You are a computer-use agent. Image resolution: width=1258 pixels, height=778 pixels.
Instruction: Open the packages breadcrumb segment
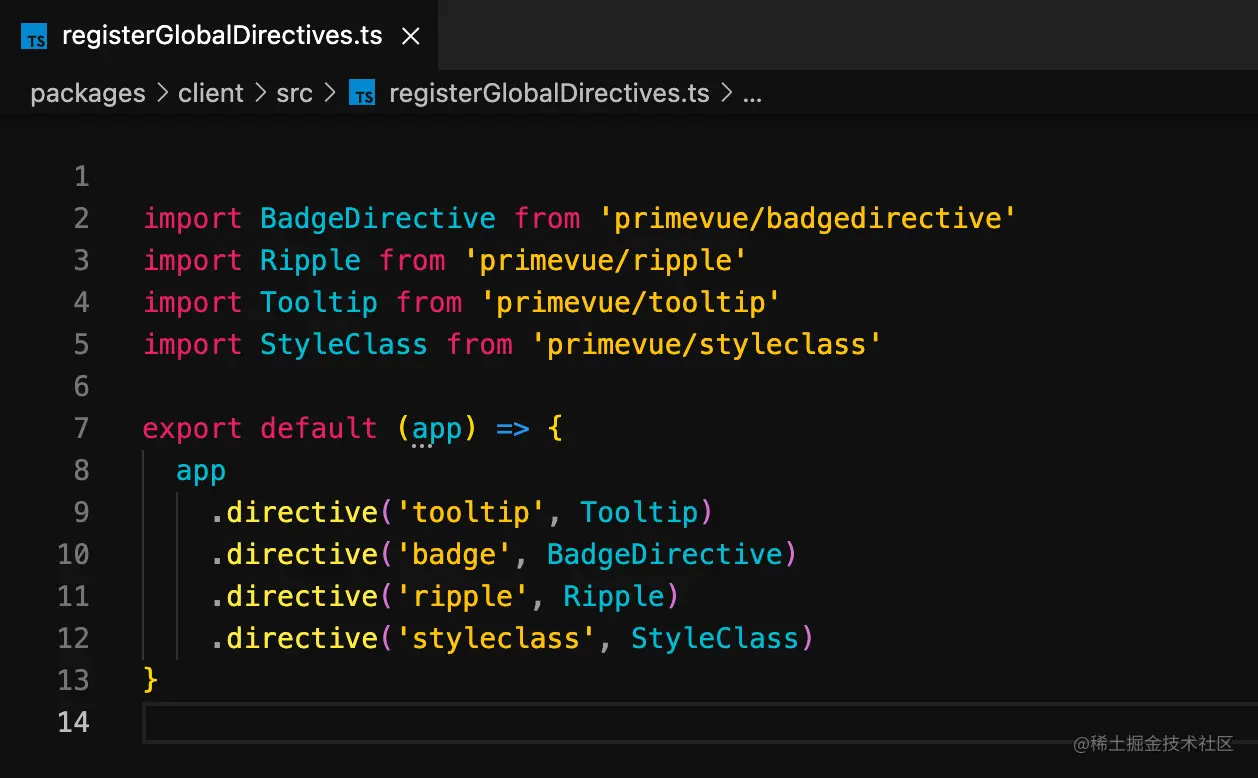tap(88, 94)
